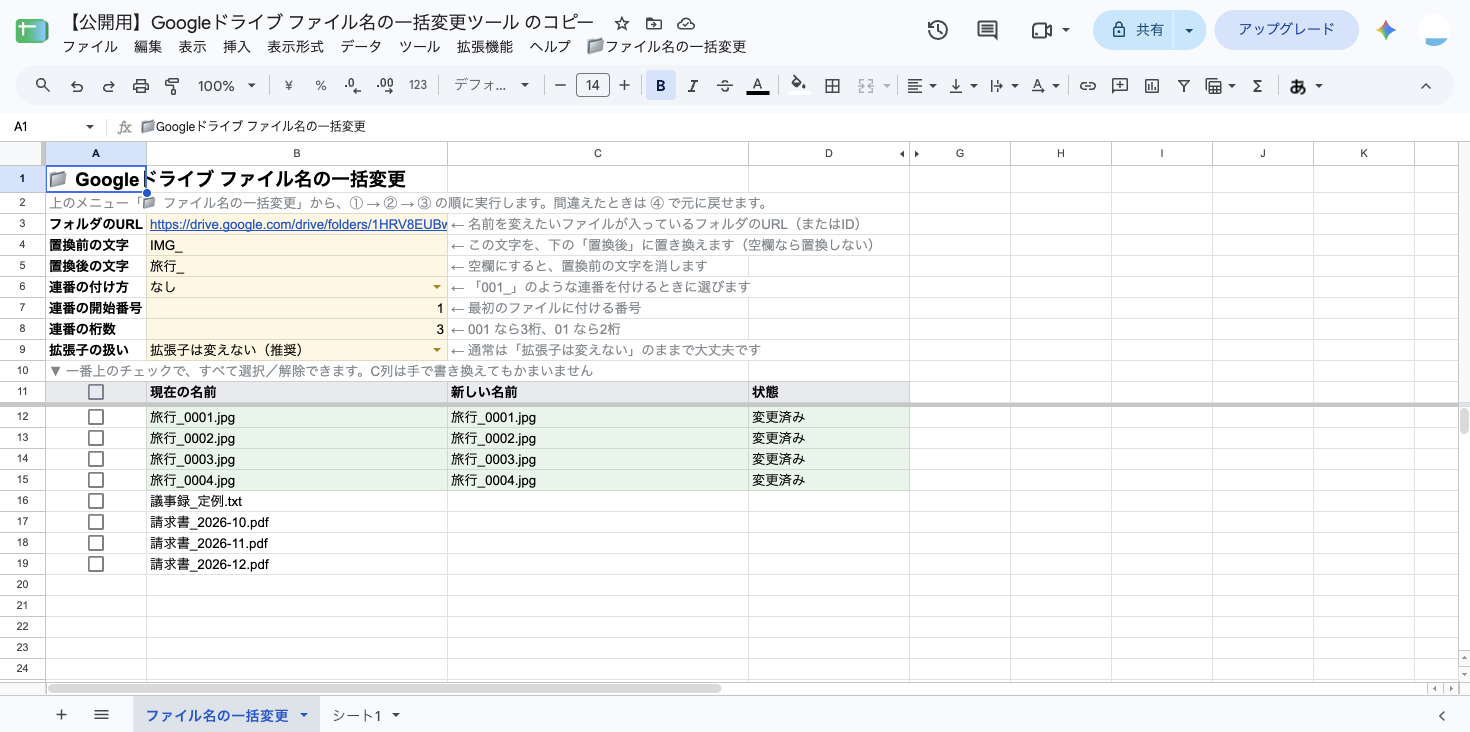Open the ファイル menu
The width and height of the screenshot is (1470, 732).
(x=90, y=47)
